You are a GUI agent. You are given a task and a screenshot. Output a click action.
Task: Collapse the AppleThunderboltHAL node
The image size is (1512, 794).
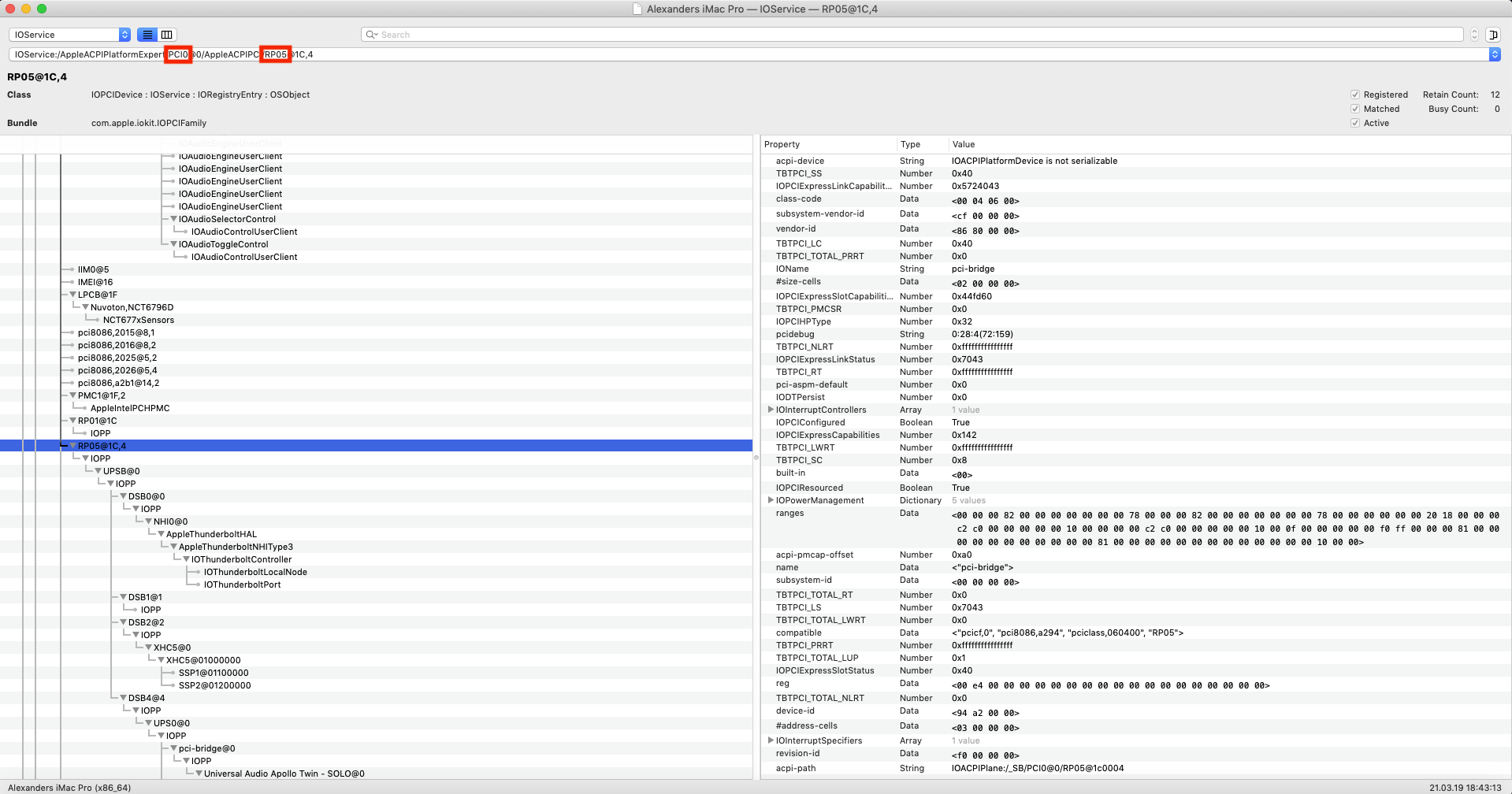162,534
